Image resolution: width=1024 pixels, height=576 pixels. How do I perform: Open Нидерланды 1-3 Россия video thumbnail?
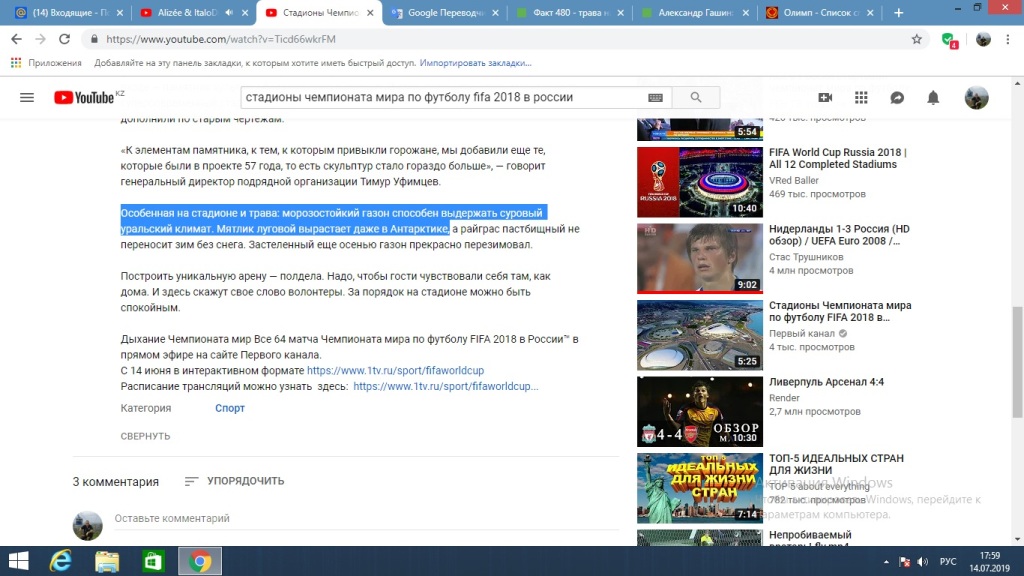point(699,259)
